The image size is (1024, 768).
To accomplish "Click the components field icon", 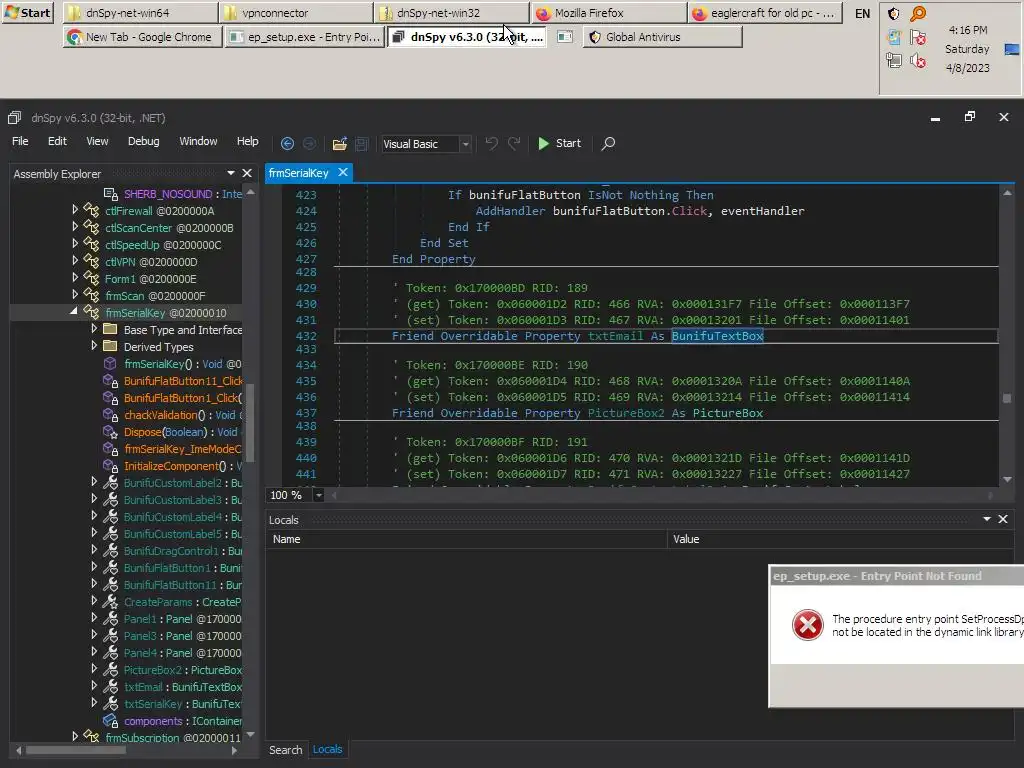I will (x=110, y=720).
